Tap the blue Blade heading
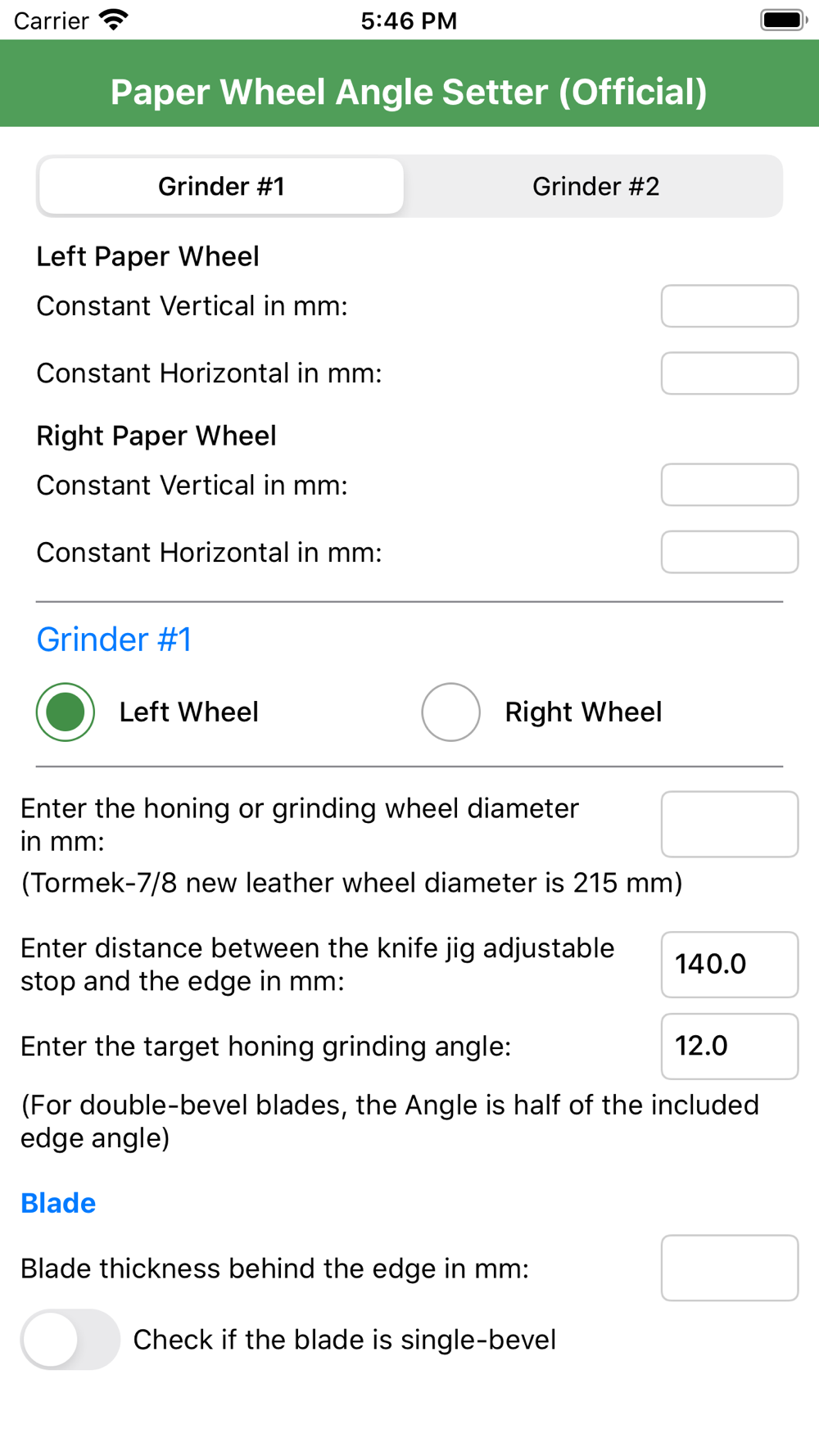The width and height of the screenshot is (819, 1456). (58, 1203)
